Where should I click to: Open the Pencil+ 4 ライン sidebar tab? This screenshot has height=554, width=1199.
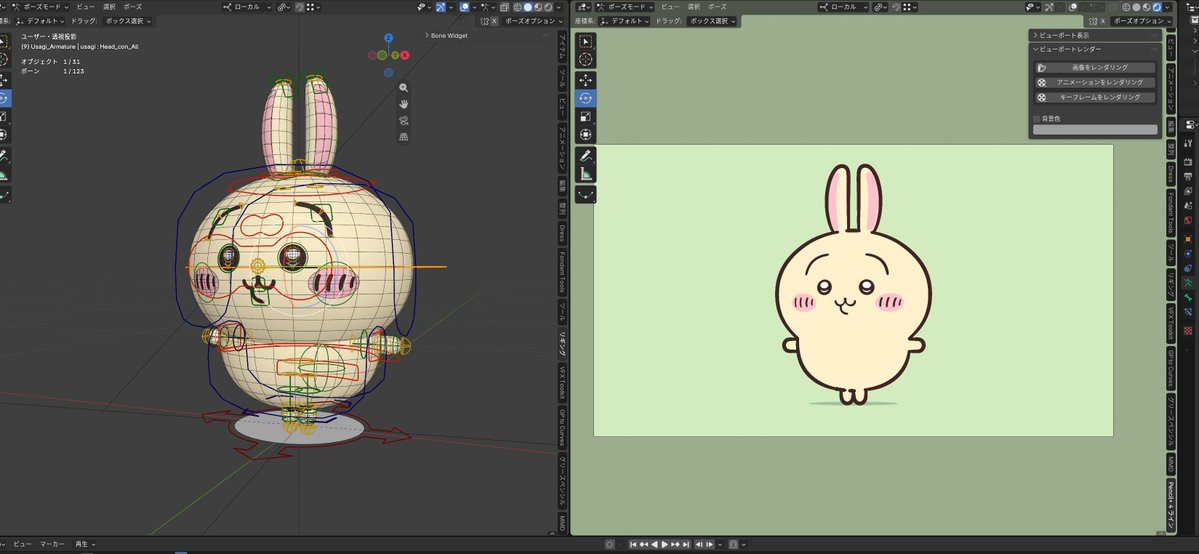click(1170, 504)
